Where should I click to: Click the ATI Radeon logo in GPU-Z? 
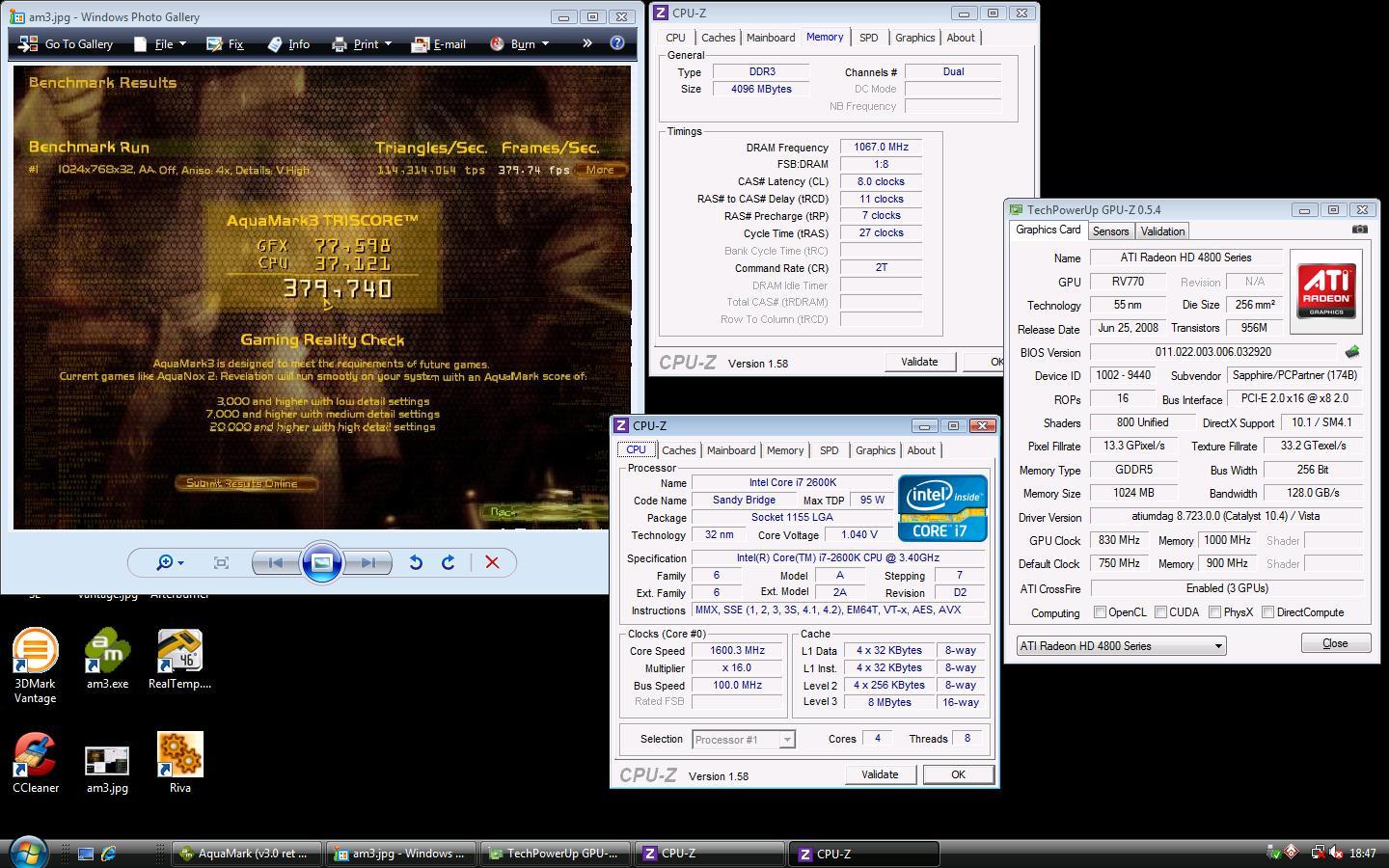(x=1326, y=290)
